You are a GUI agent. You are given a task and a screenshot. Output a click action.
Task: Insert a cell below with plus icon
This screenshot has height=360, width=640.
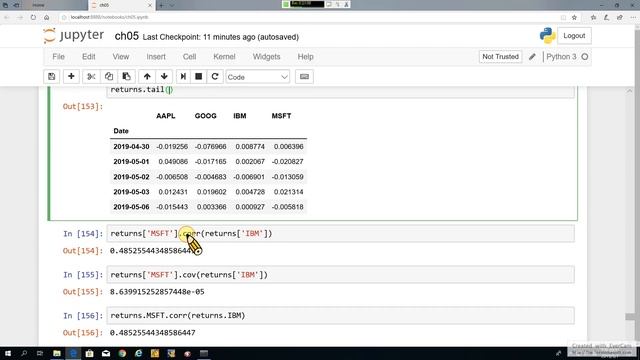pos(71,77)
